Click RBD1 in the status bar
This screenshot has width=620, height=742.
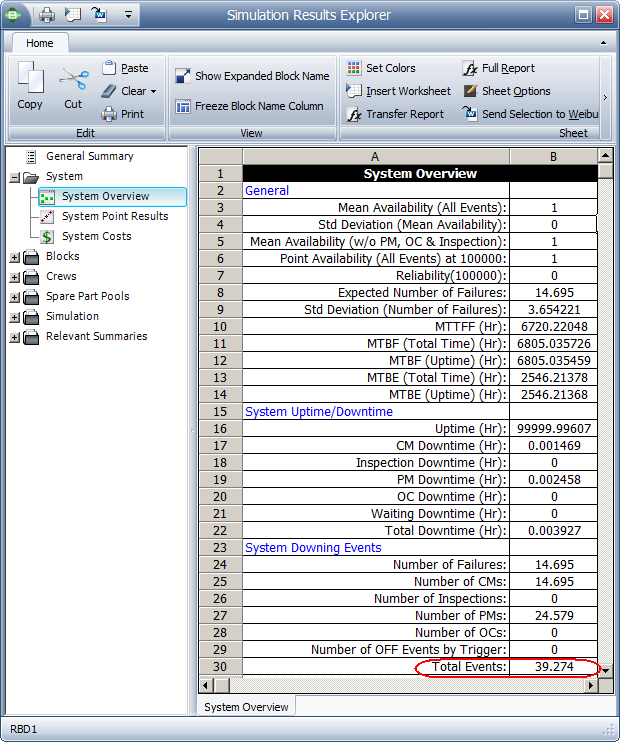pyautogui.click(x=23, y=729)
